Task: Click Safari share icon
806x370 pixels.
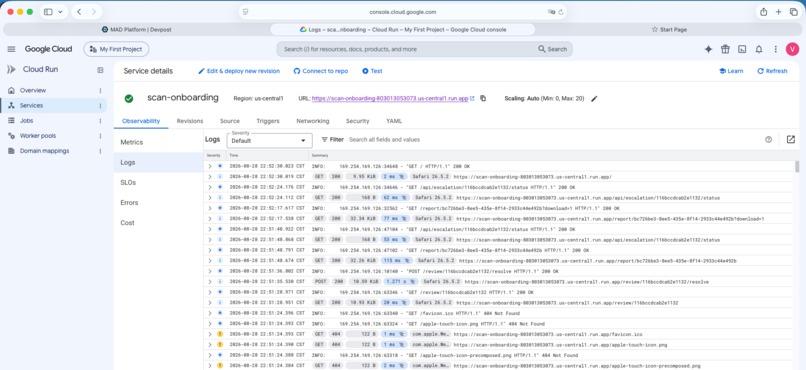Action: tap(763, 12)
